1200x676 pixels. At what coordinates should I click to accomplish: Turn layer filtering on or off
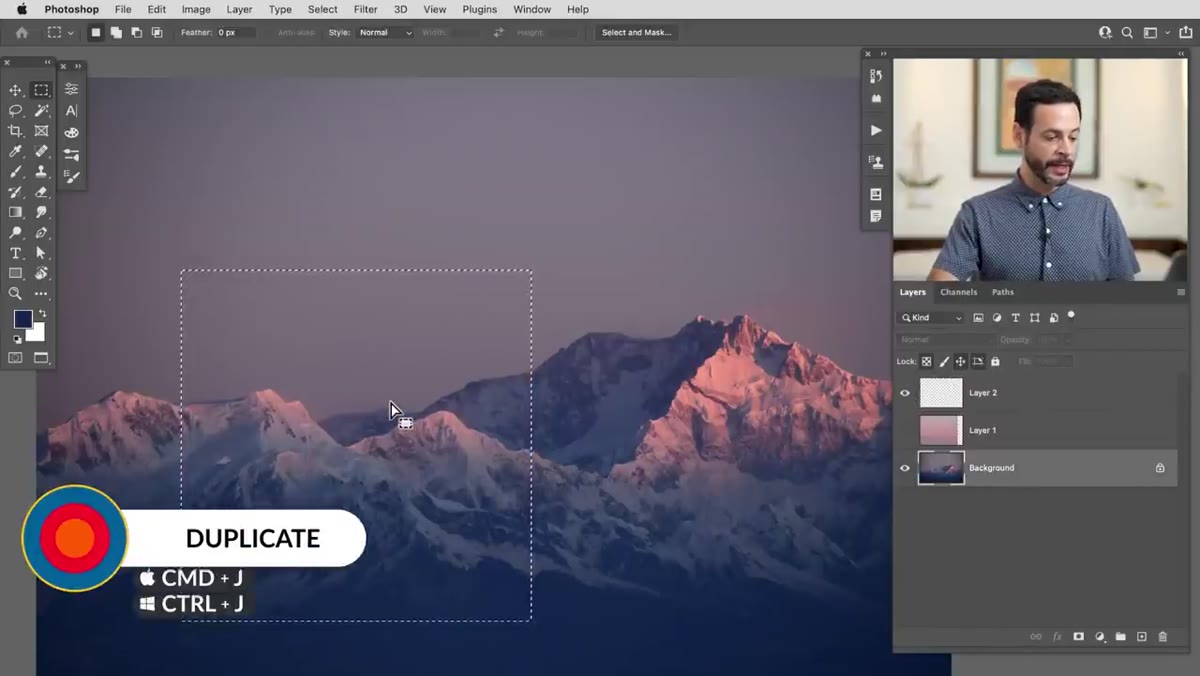(1071, 315)
